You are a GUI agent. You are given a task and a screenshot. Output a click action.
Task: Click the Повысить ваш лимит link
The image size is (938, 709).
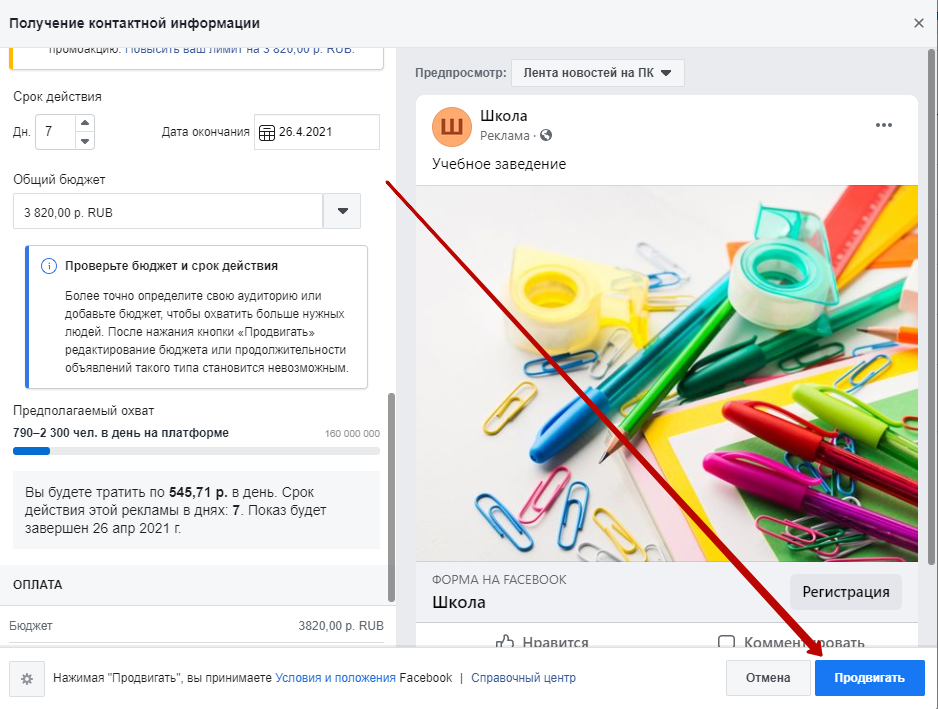[240, 50]
